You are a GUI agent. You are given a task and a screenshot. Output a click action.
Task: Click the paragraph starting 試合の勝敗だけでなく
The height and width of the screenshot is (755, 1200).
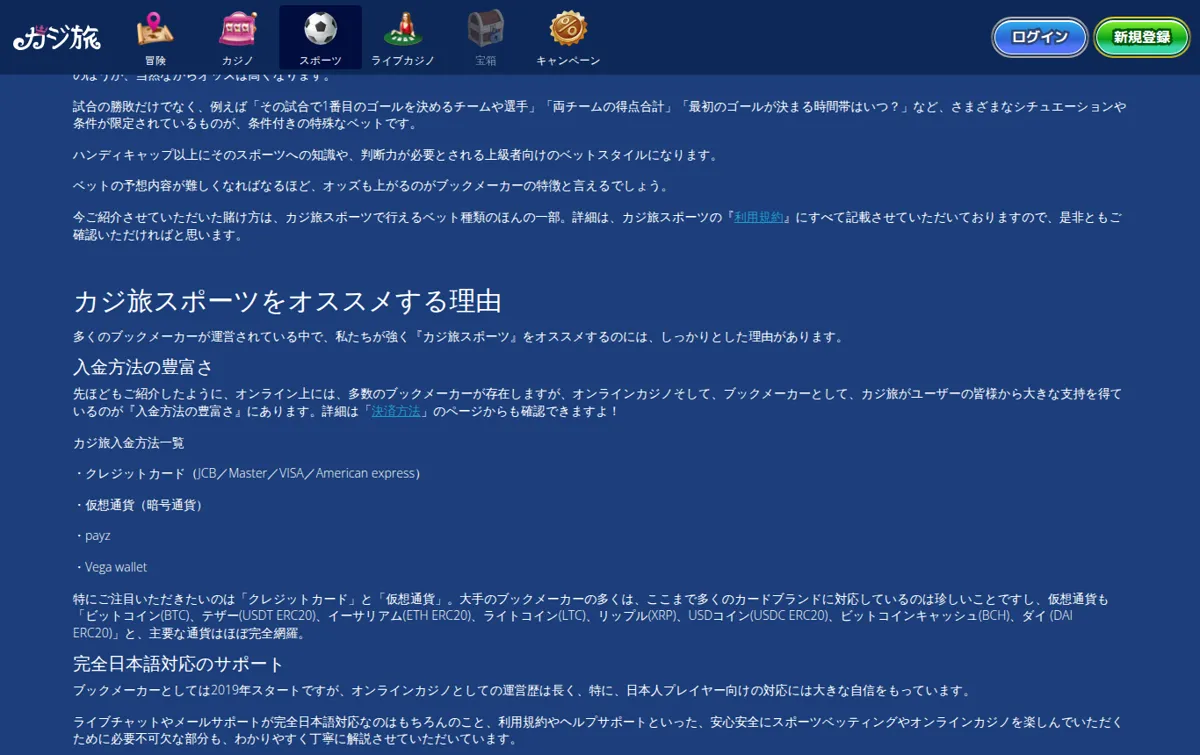pos(600,115)
